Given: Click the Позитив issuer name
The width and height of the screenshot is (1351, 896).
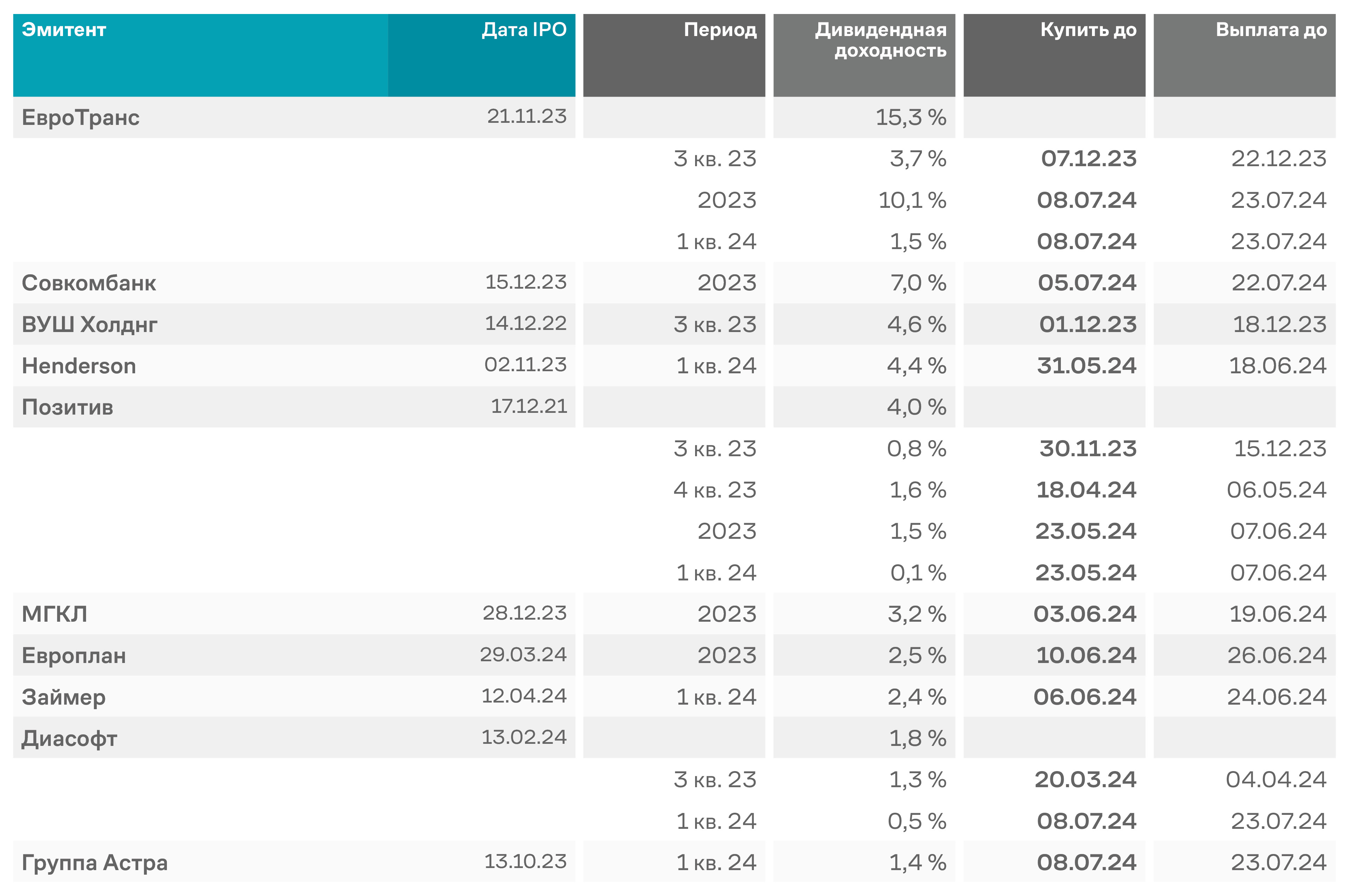Looking at the screenshot, I should point(68,408).
